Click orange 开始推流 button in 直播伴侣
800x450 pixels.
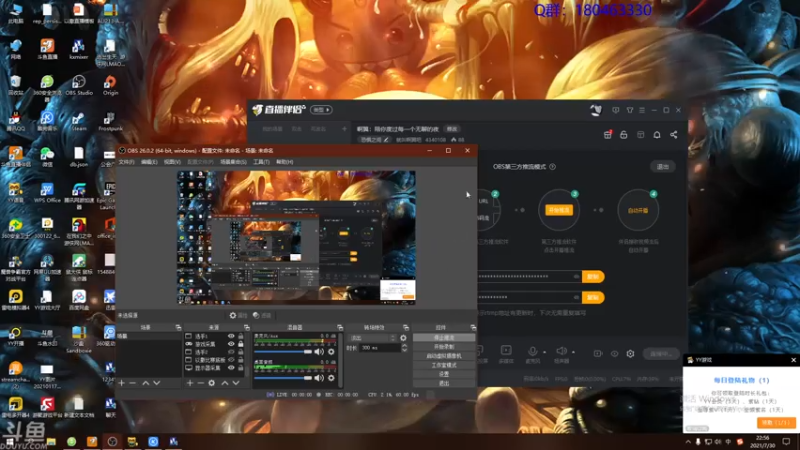(x=559, y=210)
